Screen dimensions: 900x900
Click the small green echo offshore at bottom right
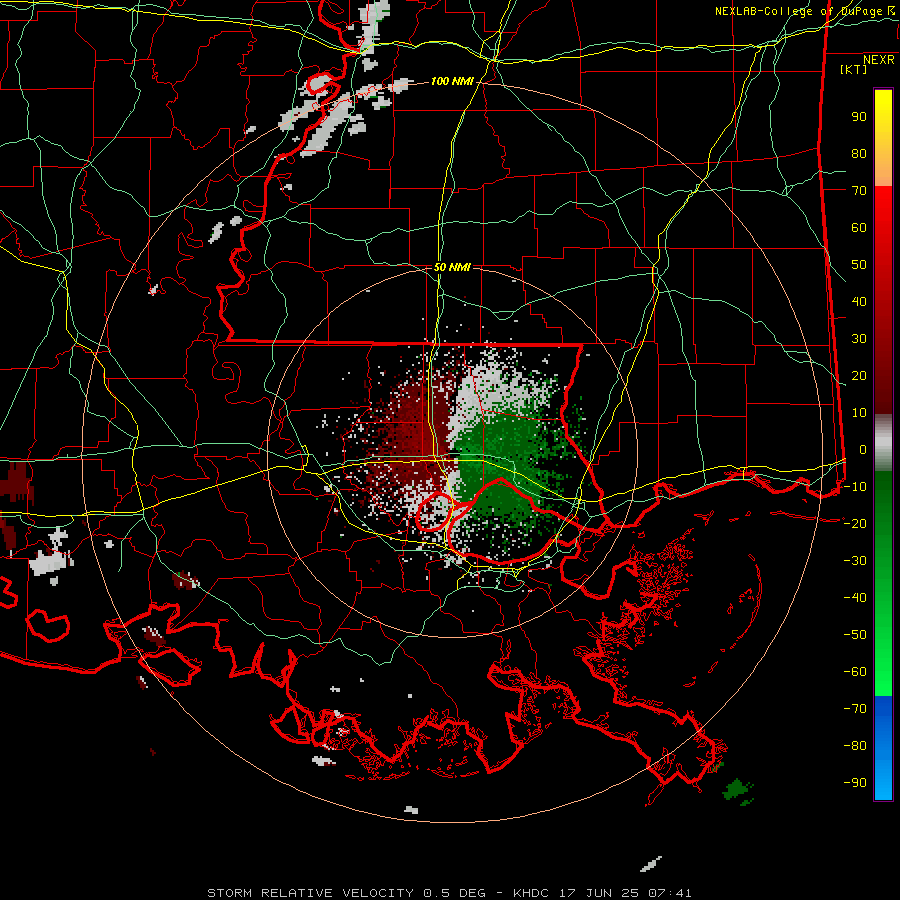pos(738,790)
